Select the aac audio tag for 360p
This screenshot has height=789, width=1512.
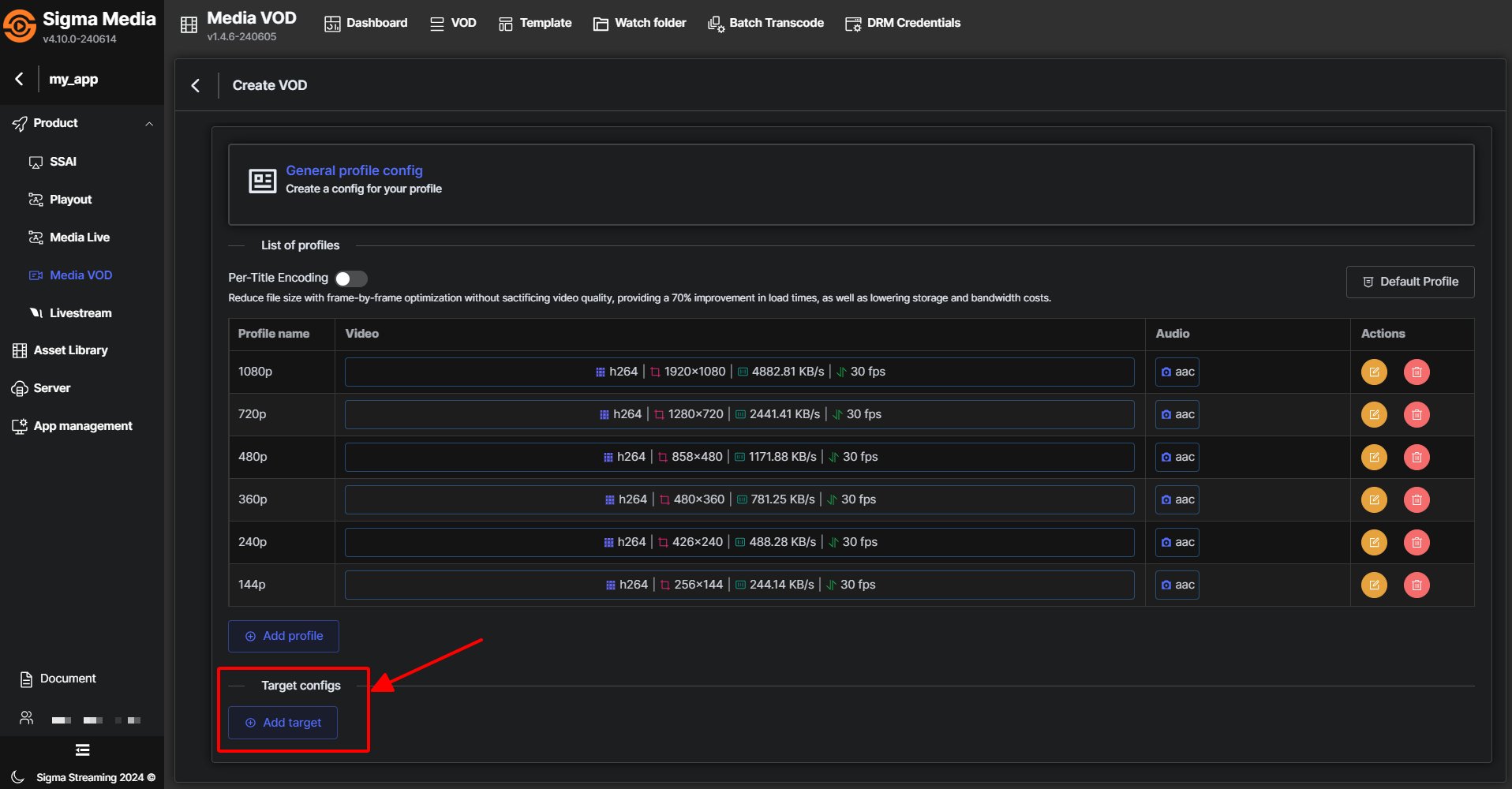tap(1177, 499)
